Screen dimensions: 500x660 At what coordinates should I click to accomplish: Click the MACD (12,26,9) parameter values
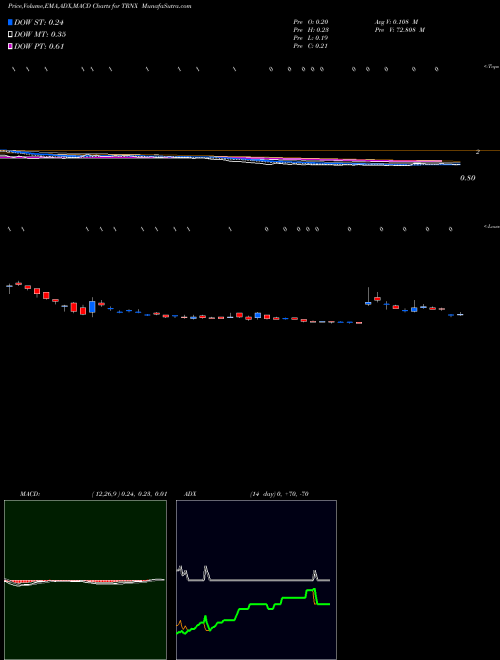[x=130, y=494]
